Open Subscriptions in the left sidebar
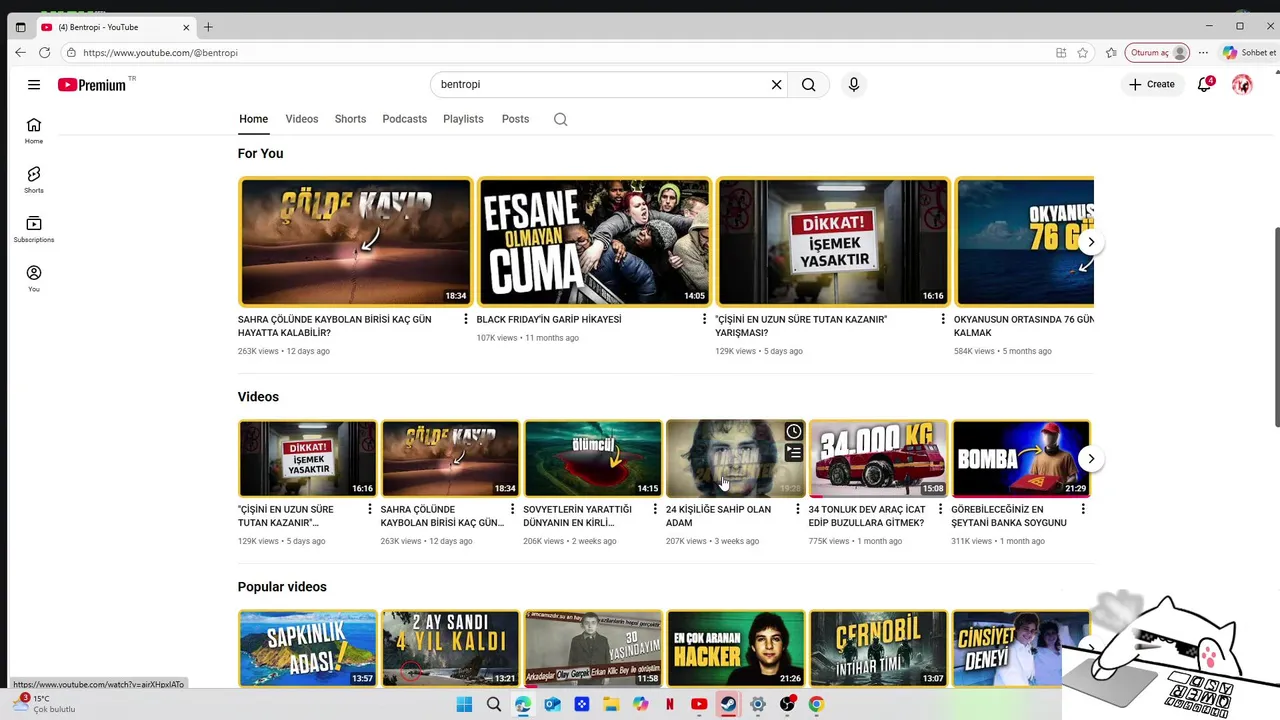This screenshot has height=720, width=1280. [x=34, y=229]
